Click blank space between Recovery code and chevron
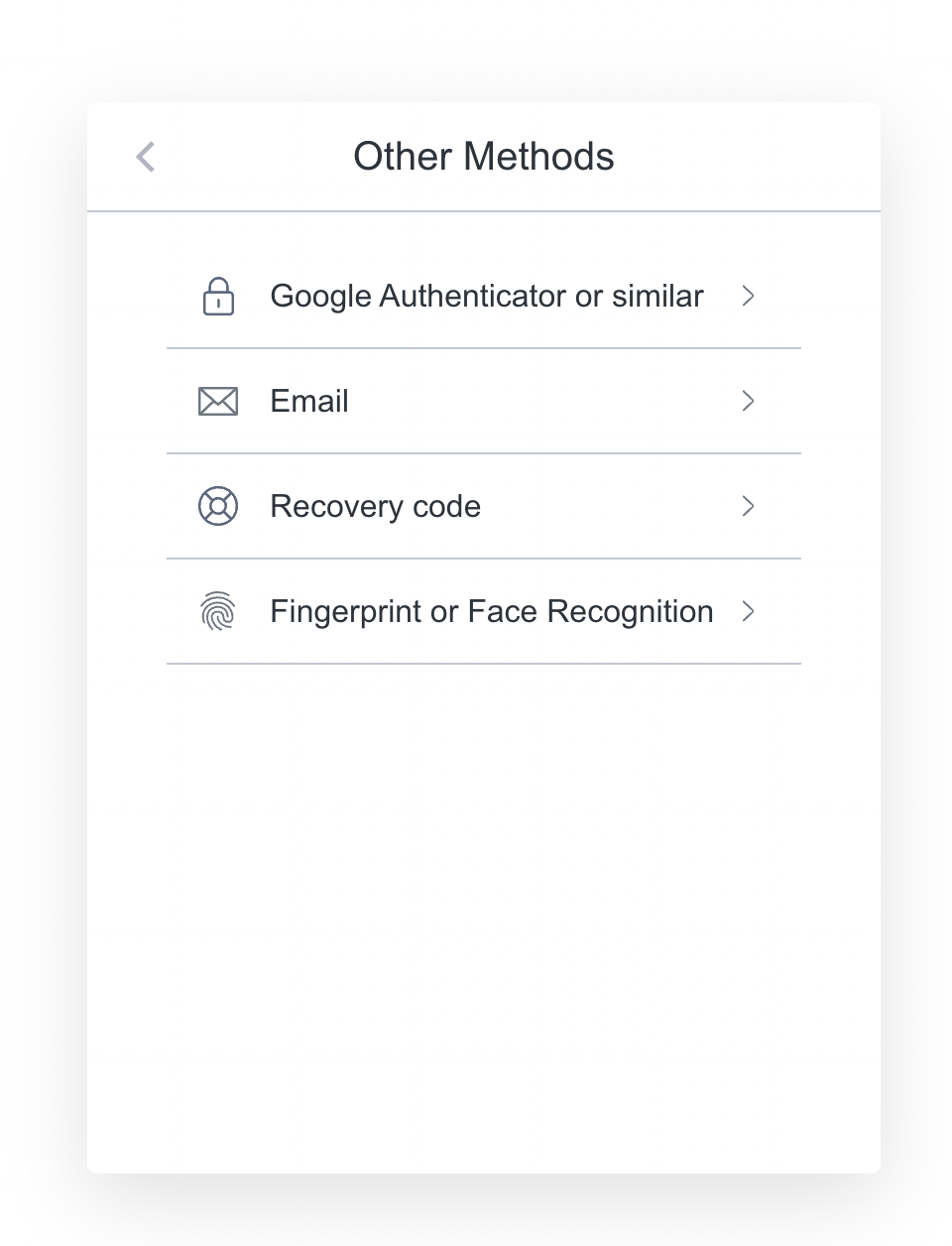The image size is (952, 1246). point(610,506)
